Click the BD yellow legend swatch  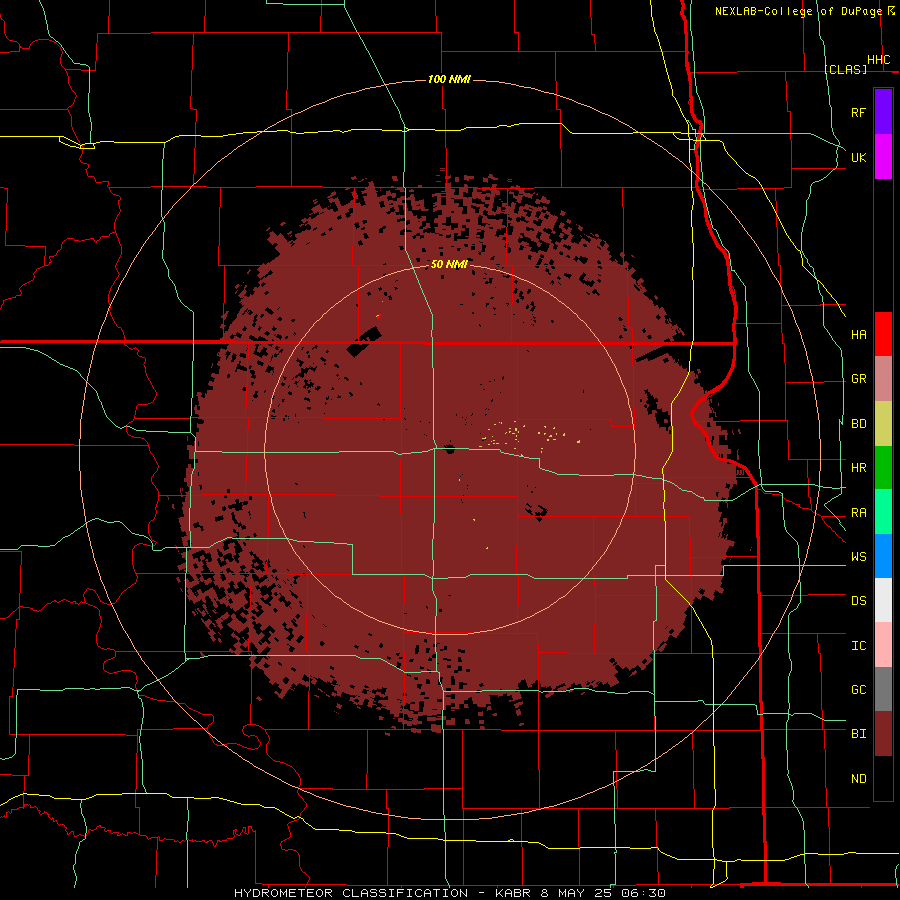tap(883, 424)
